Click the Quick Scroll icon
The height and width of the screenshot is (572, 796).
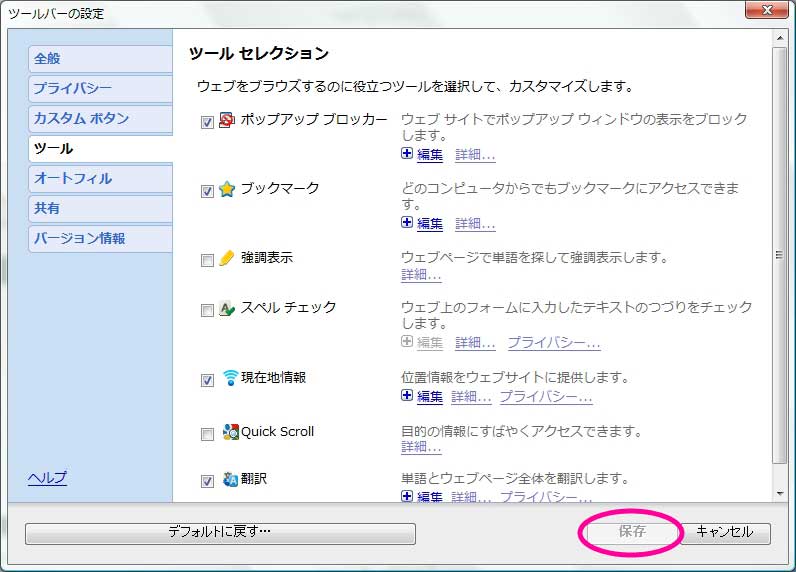point(230,433)
